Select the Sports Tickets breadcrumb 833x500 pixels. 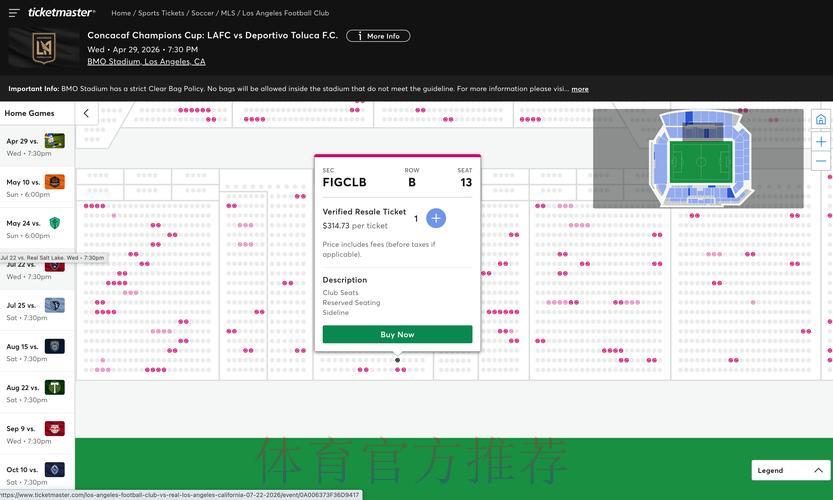point(161,13)
